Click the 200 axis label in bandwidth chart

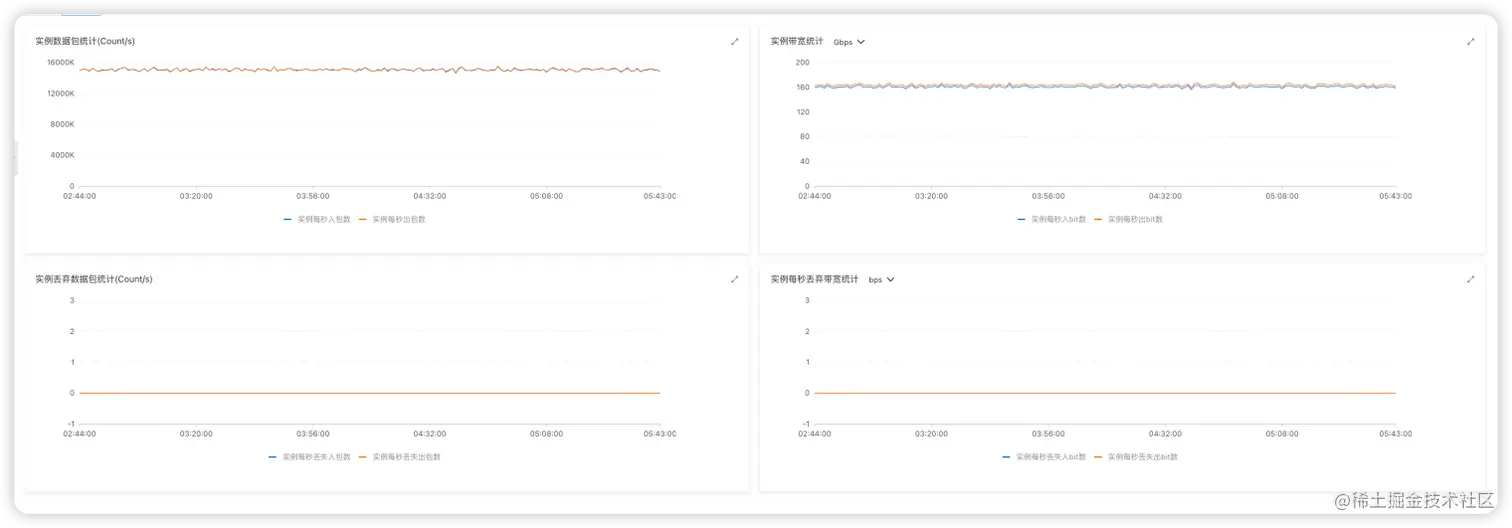click(x=802, y=62)
